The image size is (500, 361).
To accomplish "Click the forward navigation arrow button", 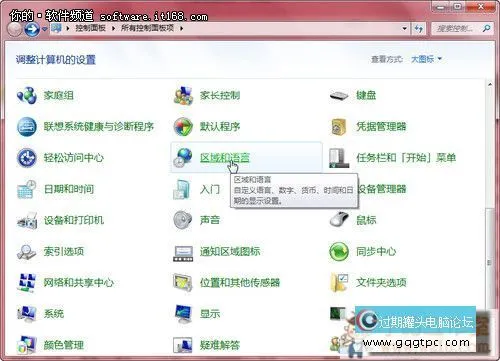I will point(32,29).
